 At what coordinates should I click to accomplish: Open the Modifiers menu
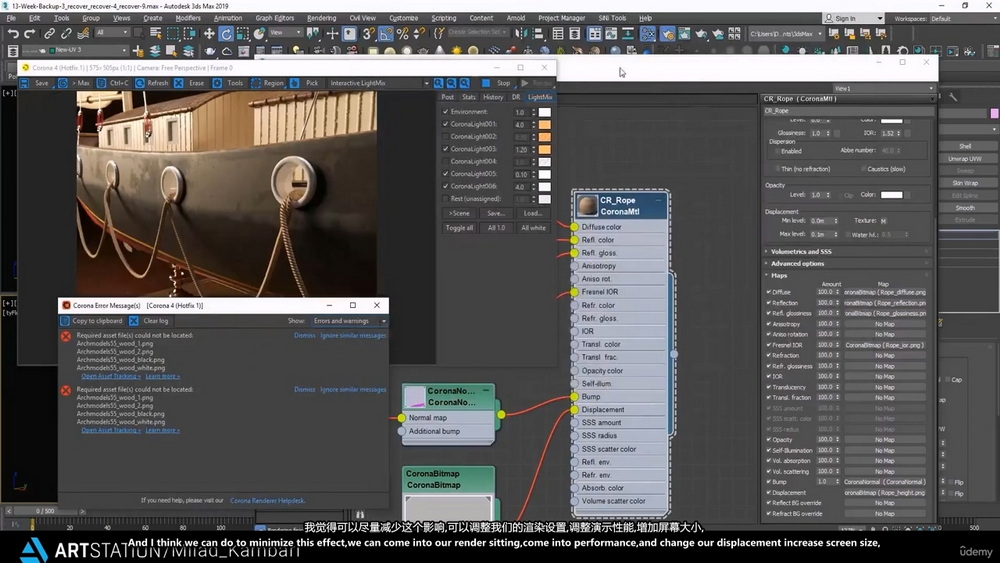pyautogui.click(x=188, y=18)
